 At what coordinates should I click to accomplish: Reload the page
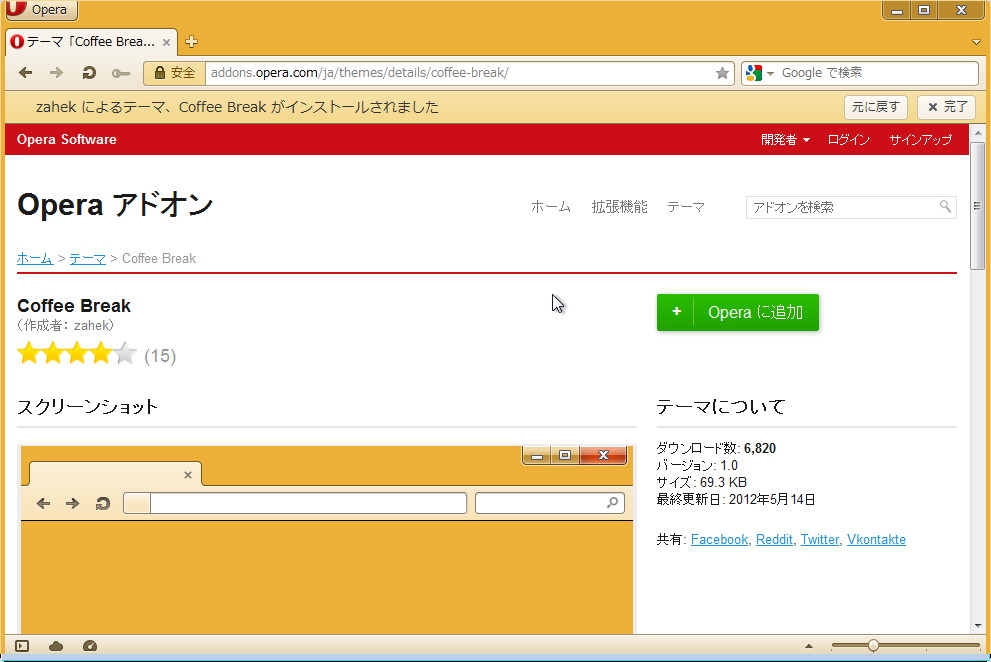click(89, 73)
